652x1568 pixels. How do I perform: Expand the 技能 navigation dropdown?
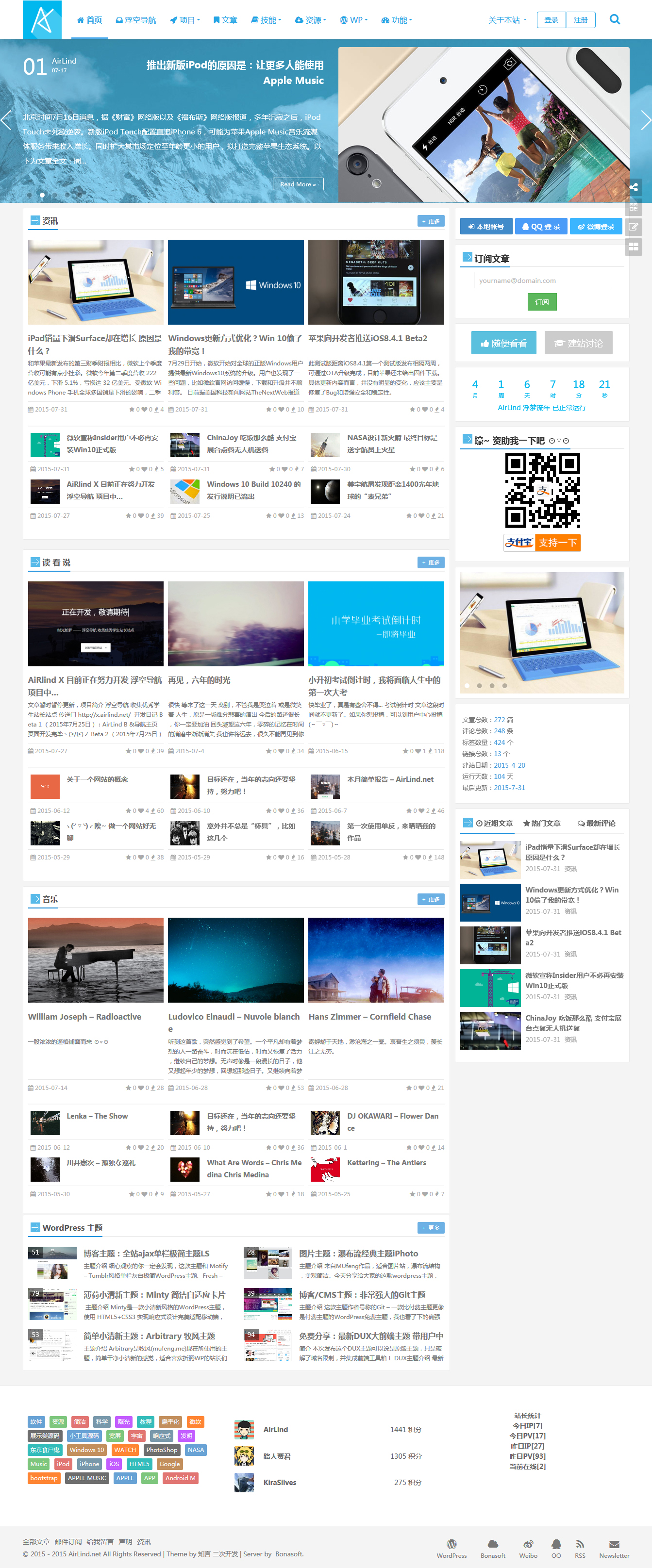point(266,20)
